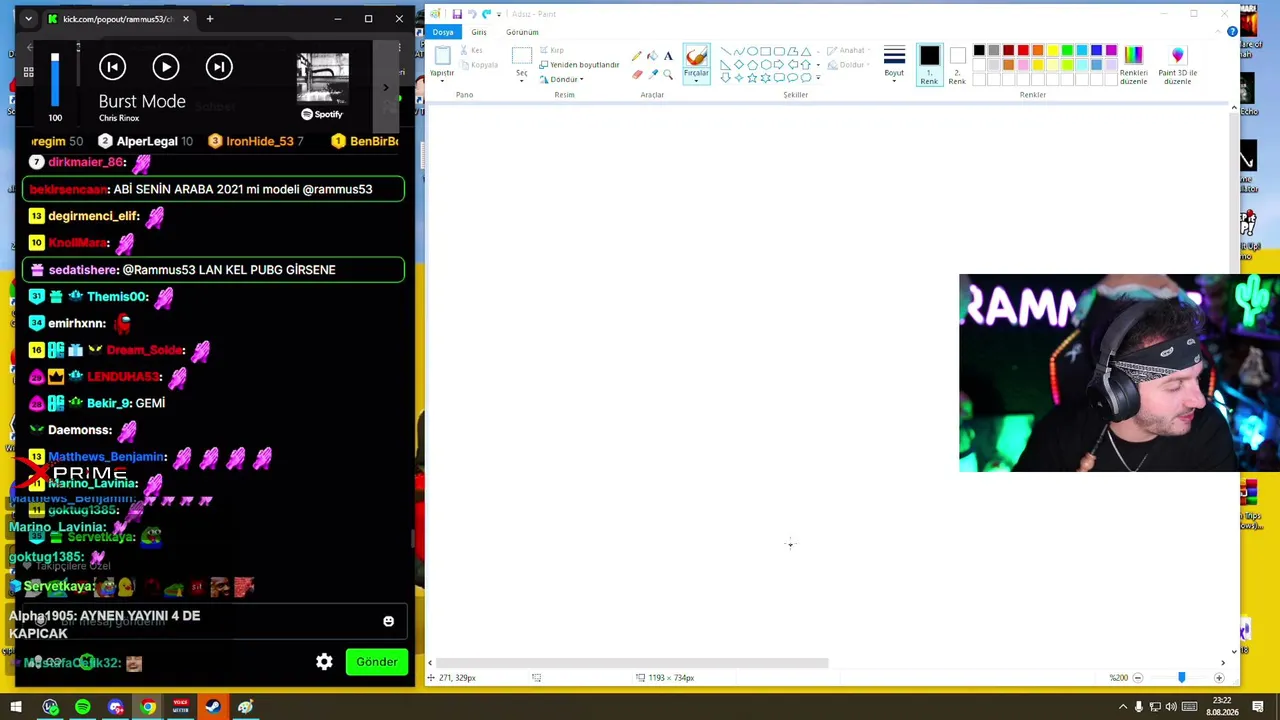Open Steam from the taskbar
Screen dimensions: 1280x720
point(213,708)
